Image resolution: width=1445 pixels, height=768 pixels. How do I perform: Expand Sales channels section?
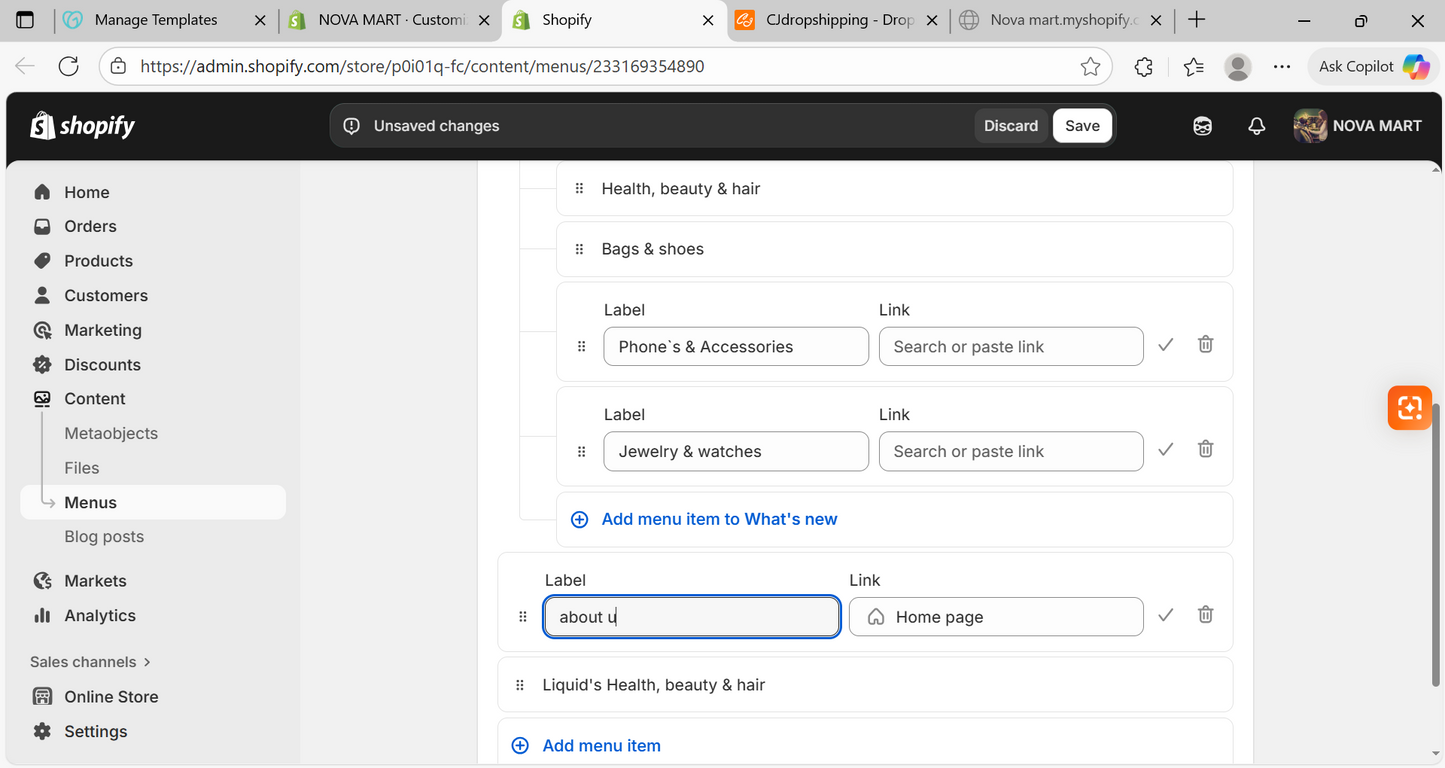[90, 662]
